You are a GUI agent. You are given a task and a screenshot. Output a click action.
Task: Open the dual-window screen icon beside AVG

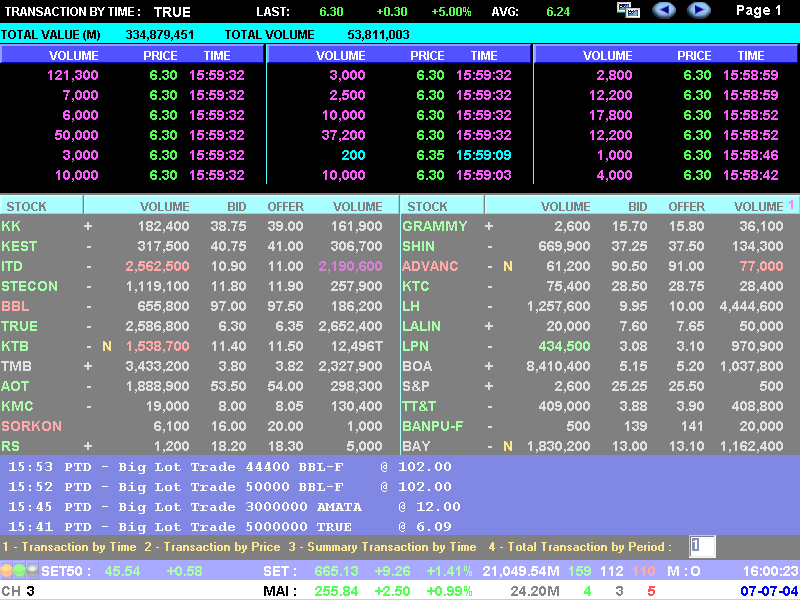click(628, 10)
